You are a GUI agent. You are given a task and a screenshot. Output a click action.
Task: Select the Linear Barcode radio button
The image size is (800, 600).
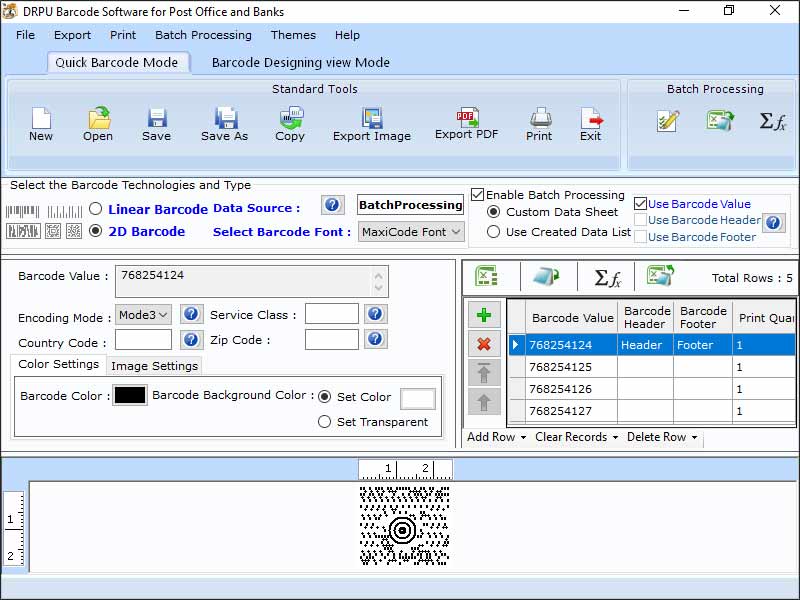[96, 209]
